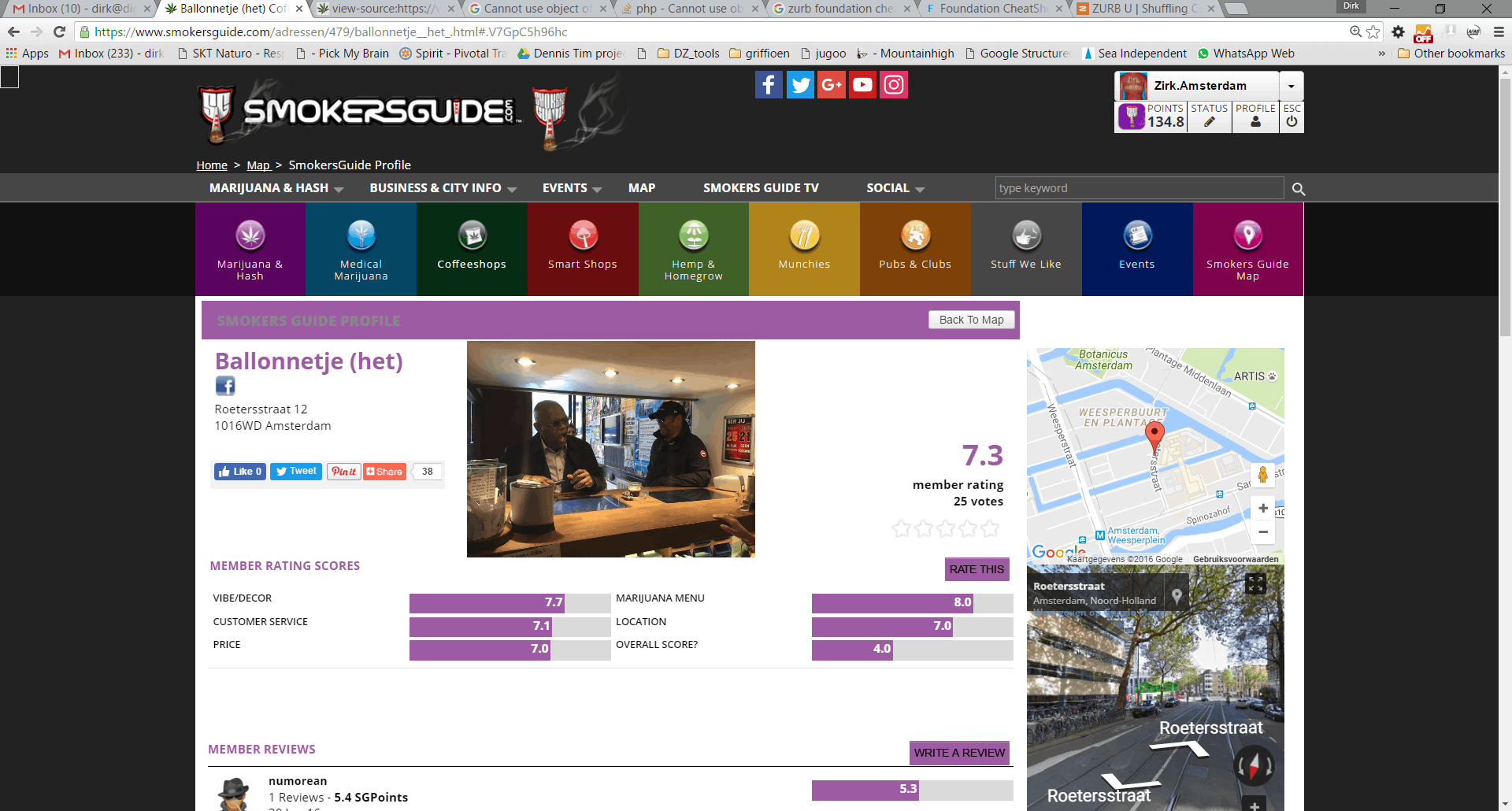1512x811 pixels.
Task: Follow the Map breadcrumb link
Action: coord(258,165)
